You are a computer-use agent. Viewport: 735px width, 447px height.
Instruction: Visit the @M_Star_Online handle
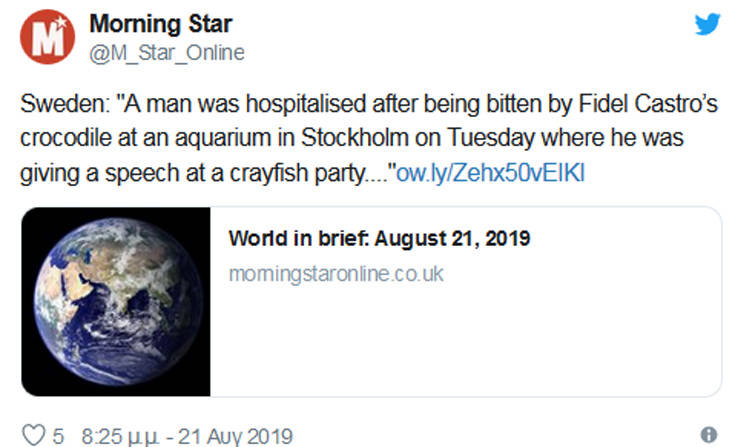(x=167, y=52)
